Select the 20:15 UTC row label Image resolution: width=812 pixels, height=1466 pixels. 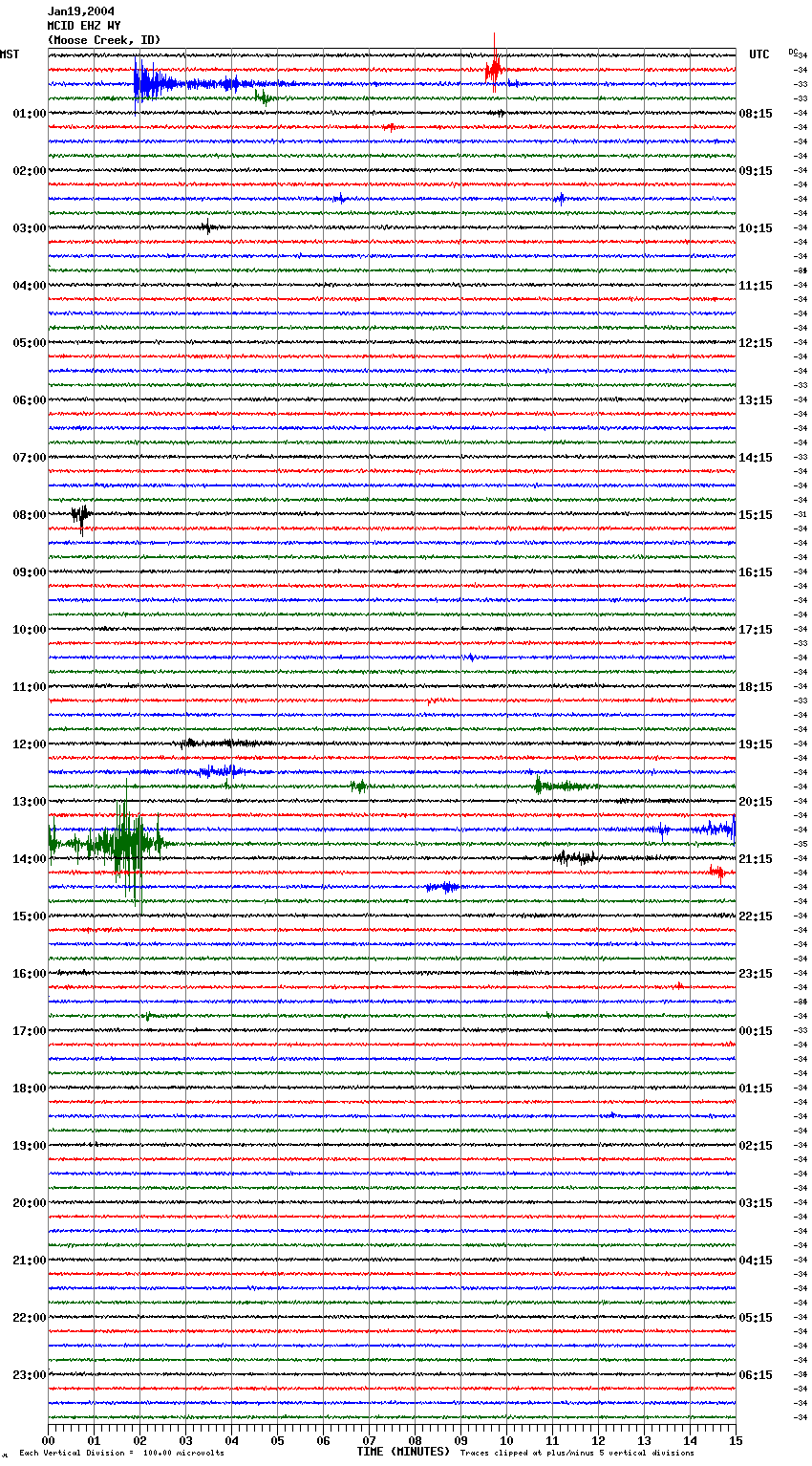coord(756,802)
